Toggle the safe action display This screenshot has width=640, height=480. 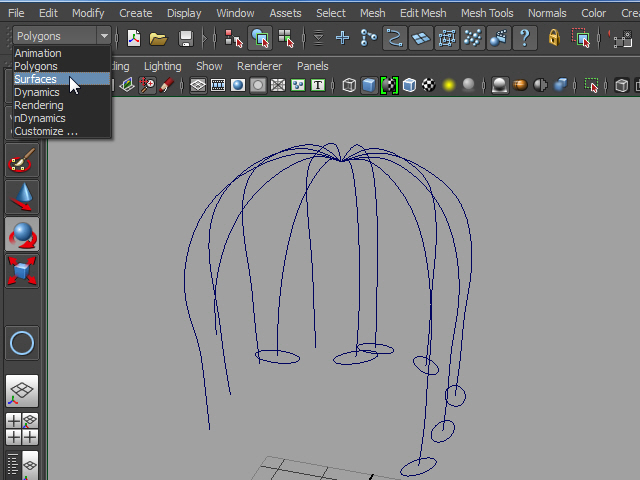pyautogui.click(x=298, y=85)
